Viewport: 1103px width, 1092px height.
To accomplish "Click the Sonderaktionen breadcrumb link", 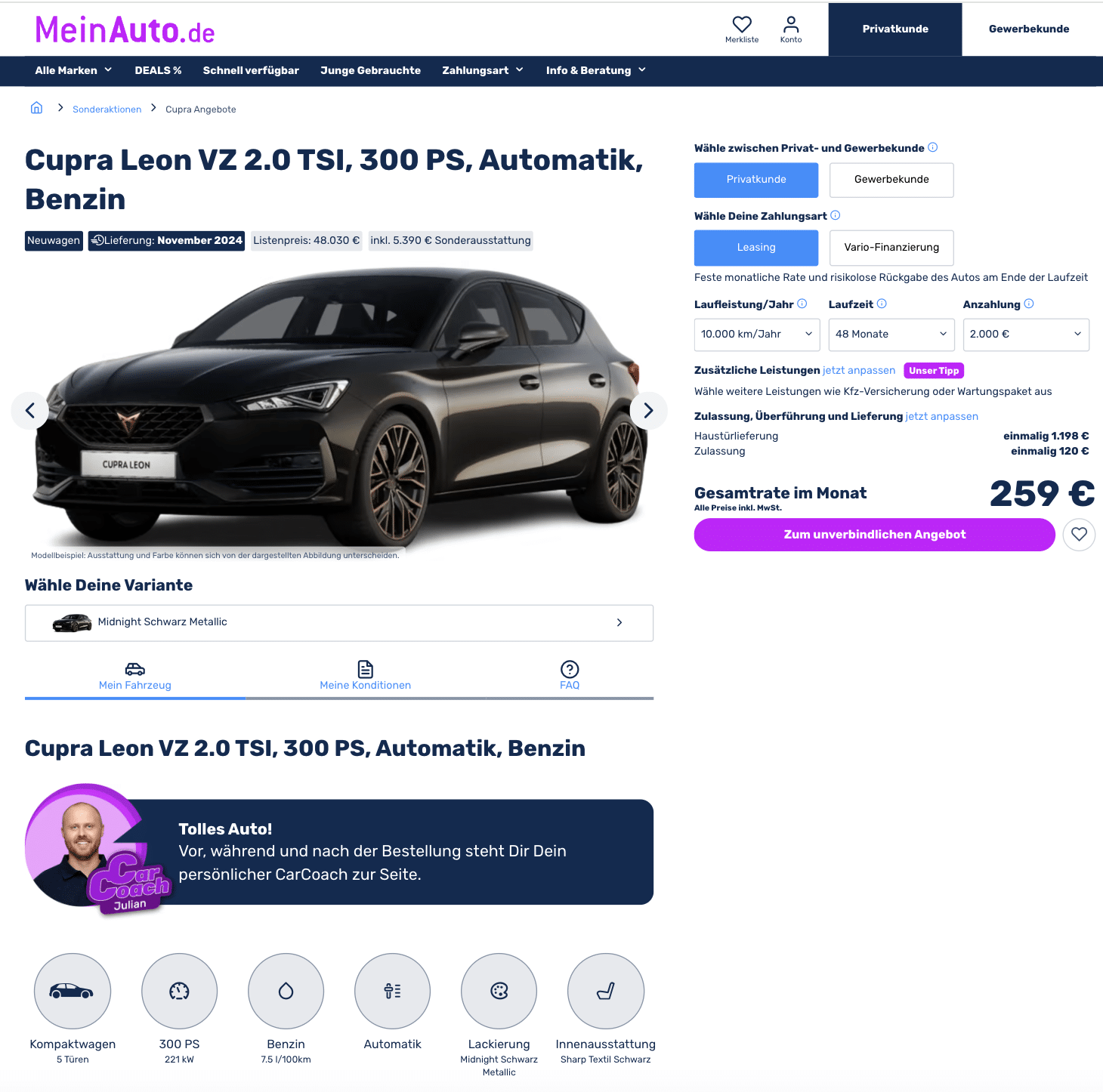I will click(107, 110).
